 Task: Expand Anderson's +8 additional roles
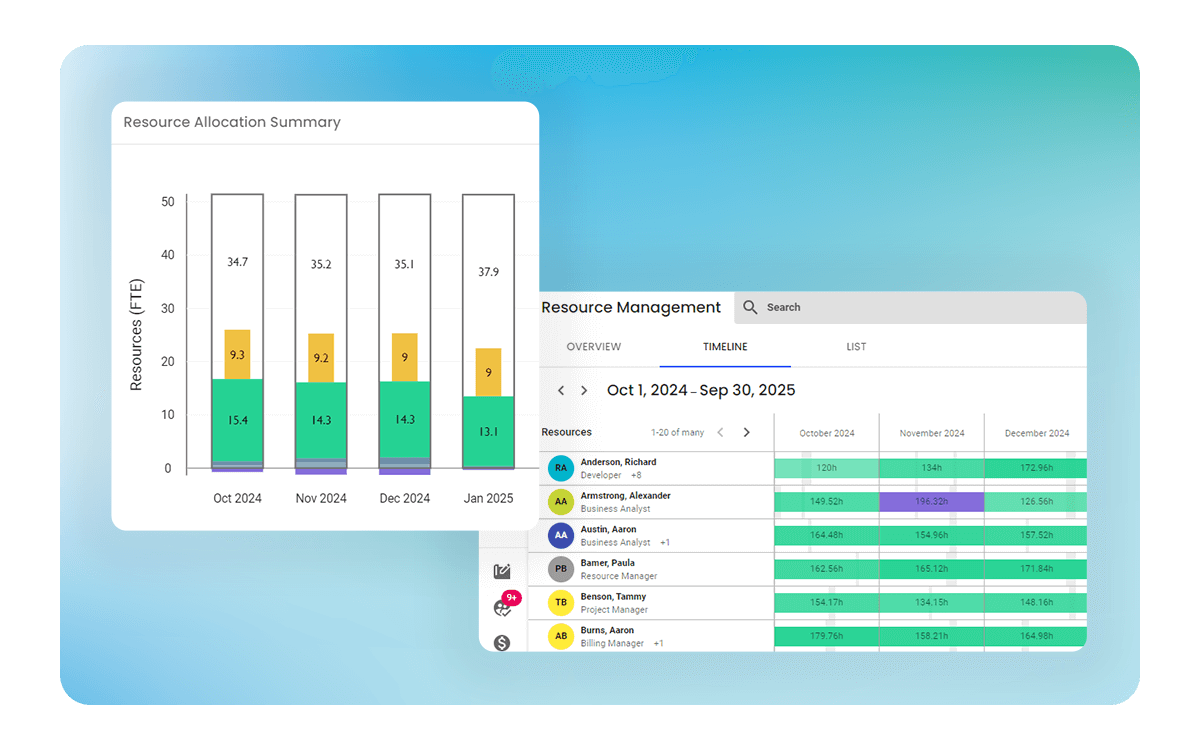pos(635,476)
